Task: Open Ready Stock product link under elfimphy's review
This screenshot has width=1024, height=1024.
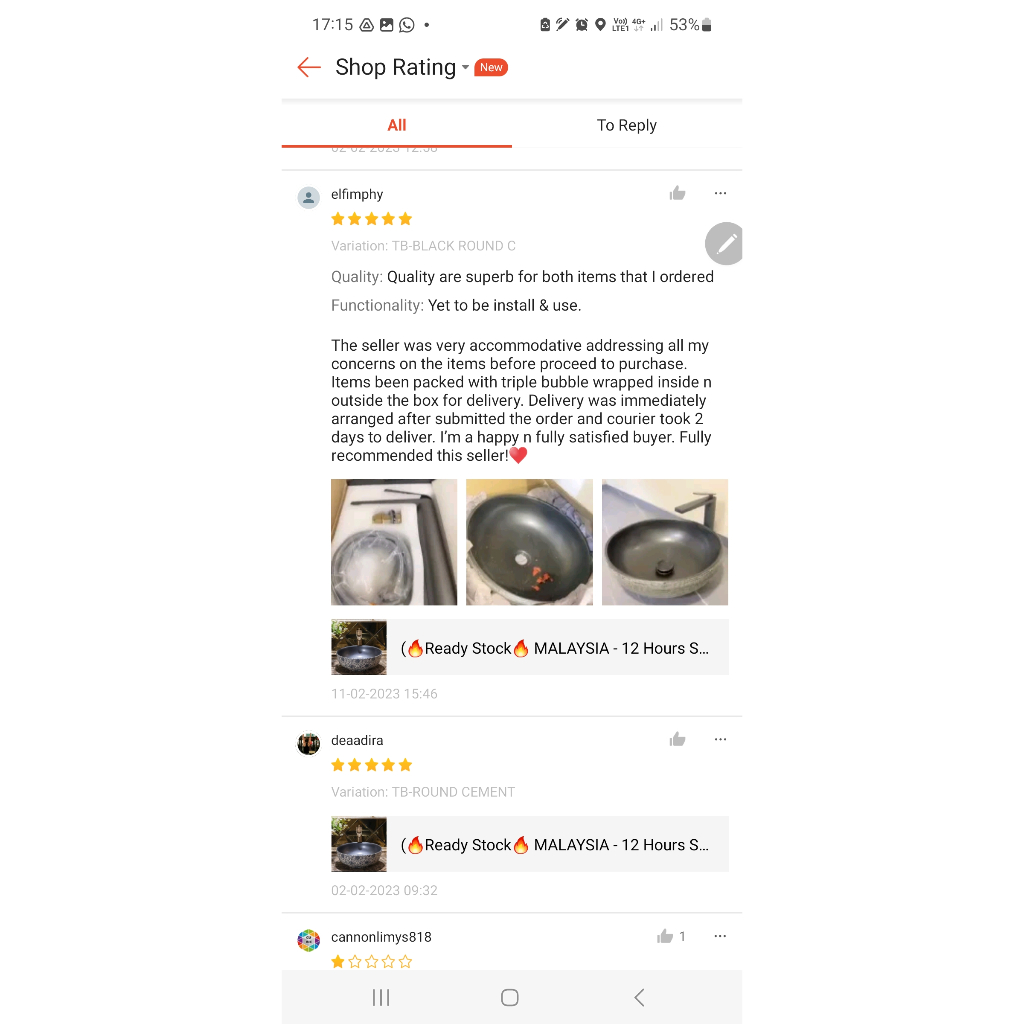Action: click(x=530, y=647)
